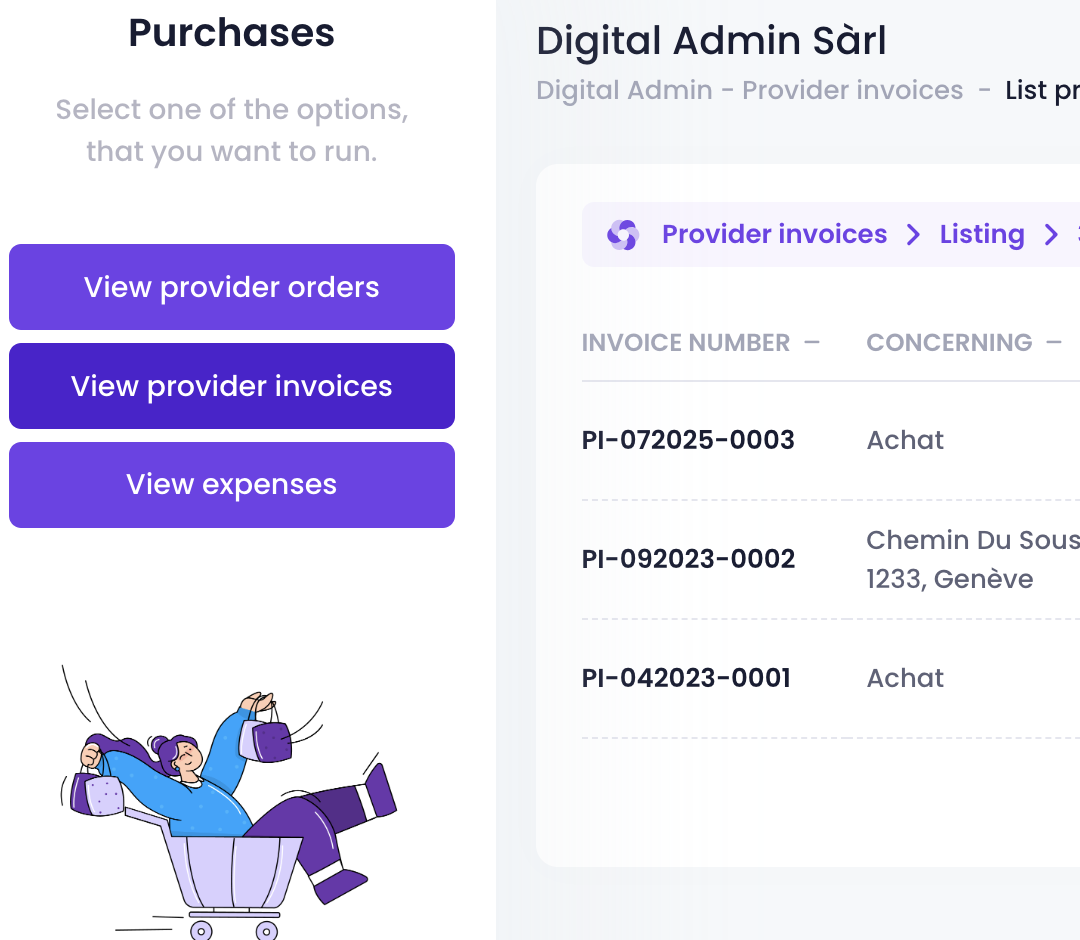Click Provider invoices in the breadcrumb
This screenshot has height=940, width=1080.
pyautogui.click(x=774, y=234)
